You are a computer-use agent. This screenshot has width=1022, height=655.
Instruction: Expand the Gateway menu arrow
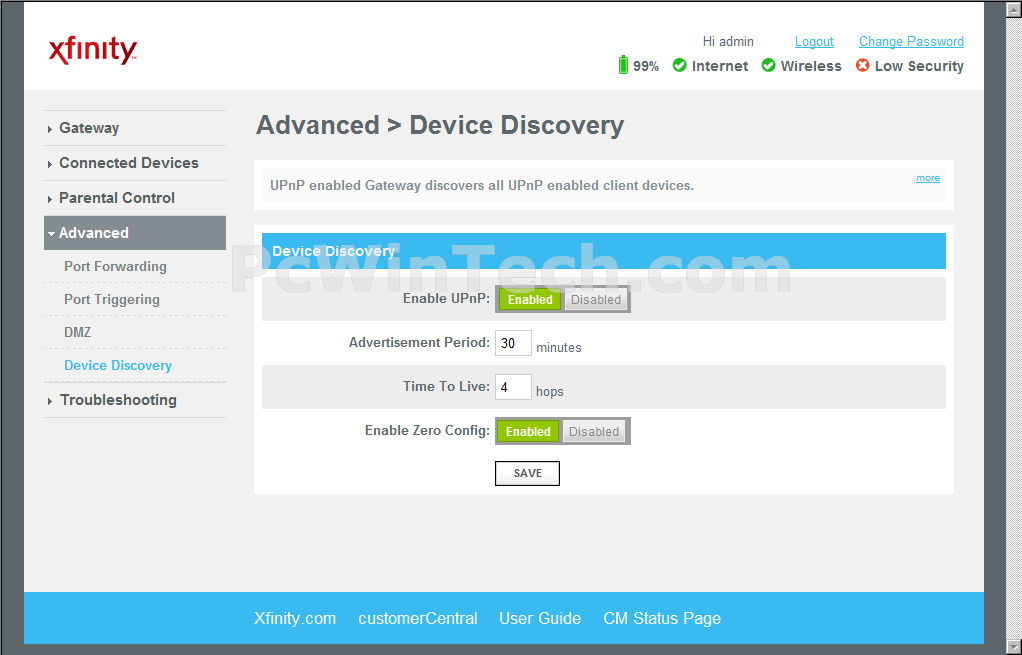pos(50,129)
